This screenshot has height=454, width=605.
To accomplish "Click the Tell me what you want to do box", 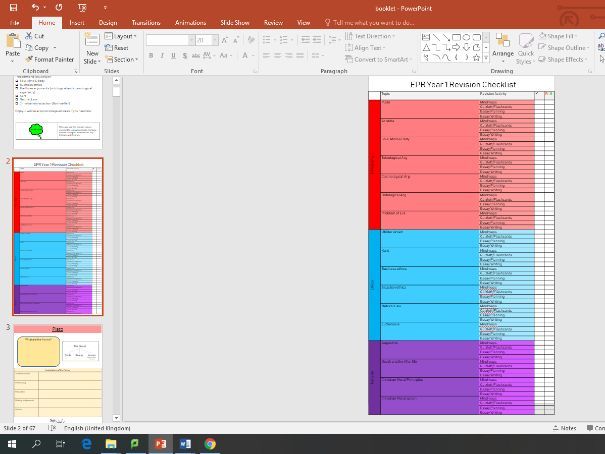I will (x=370, y=23).
